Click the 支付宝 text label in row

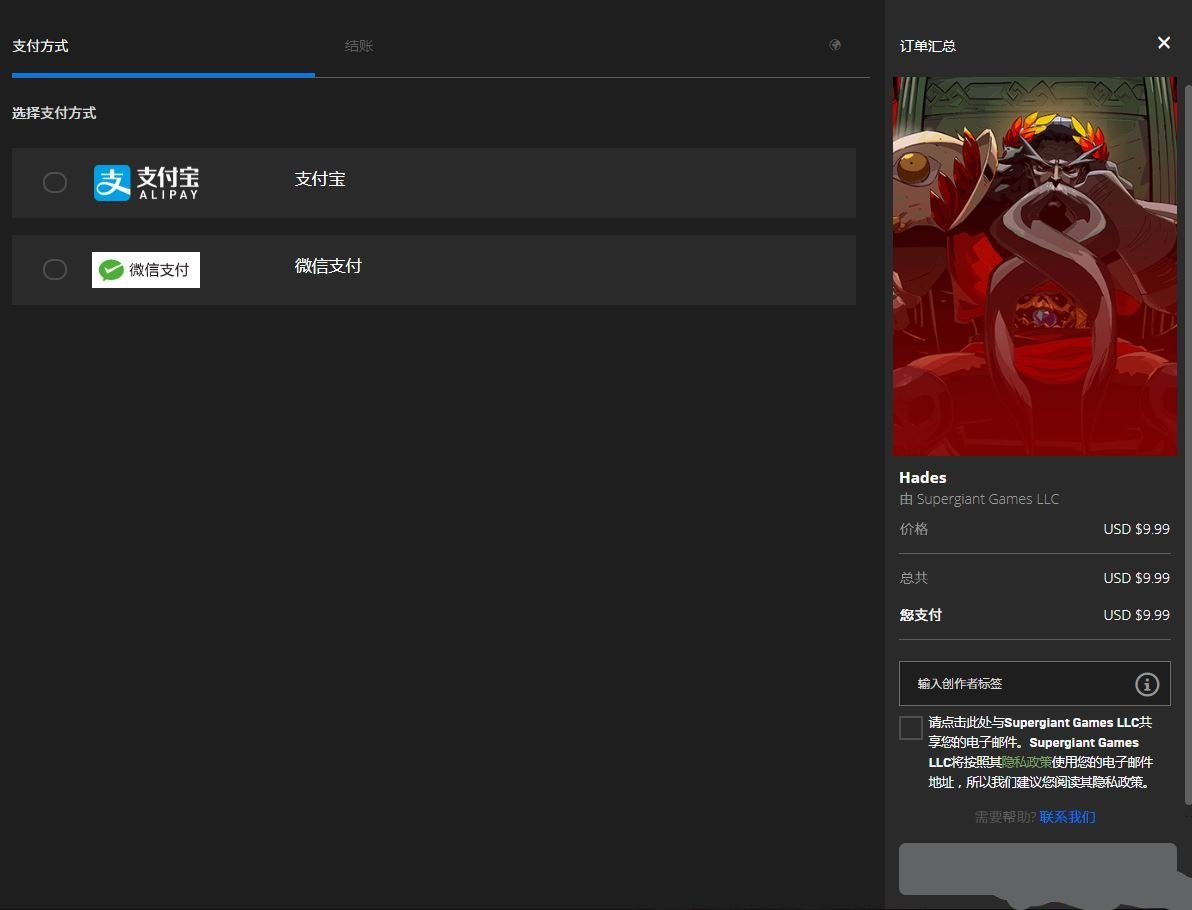point(320,180)
